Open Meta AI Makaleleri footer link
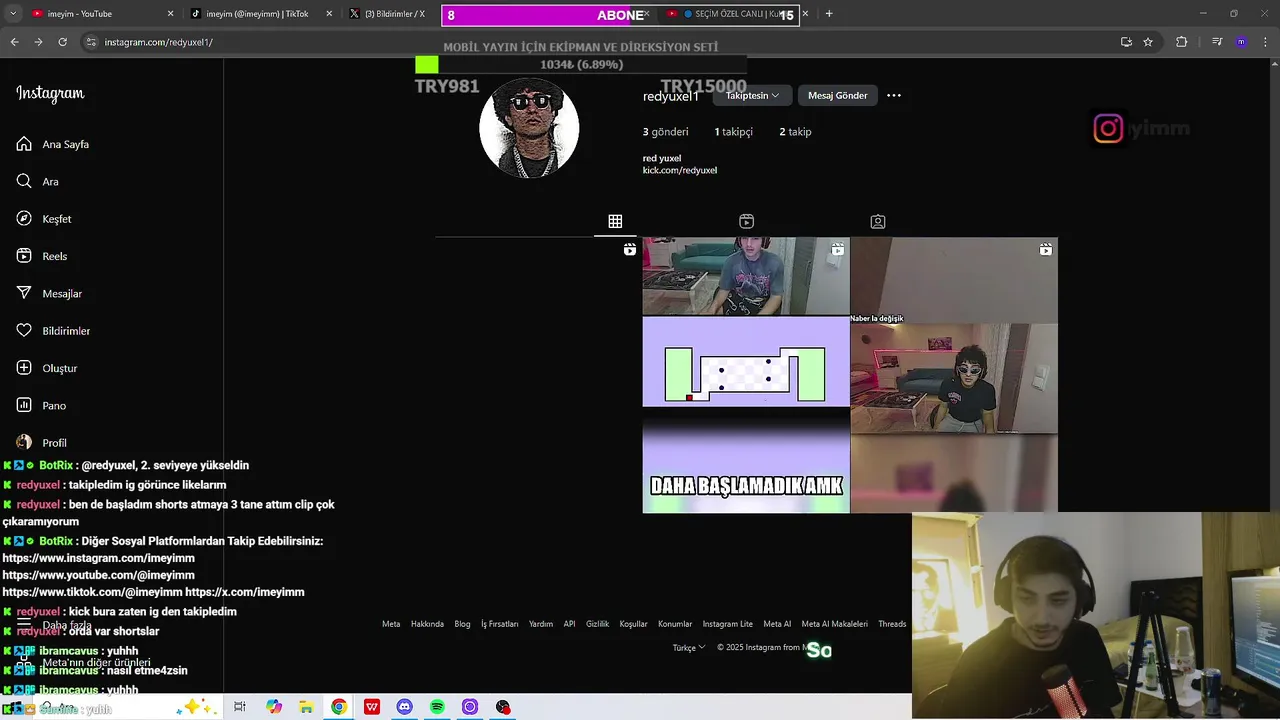The height and width of the screenshot is (720, 1280). [834, 624]
